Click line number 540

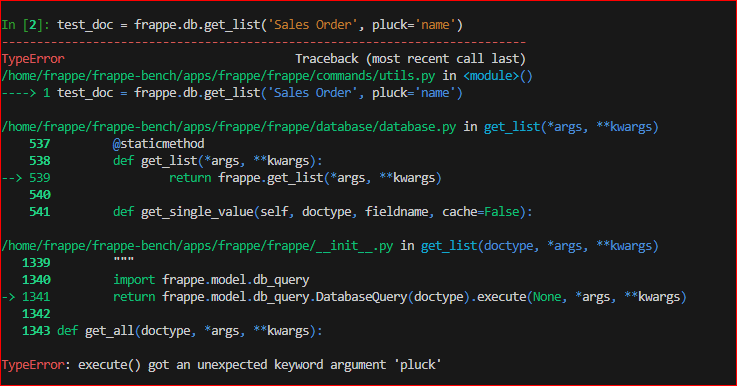39,195
